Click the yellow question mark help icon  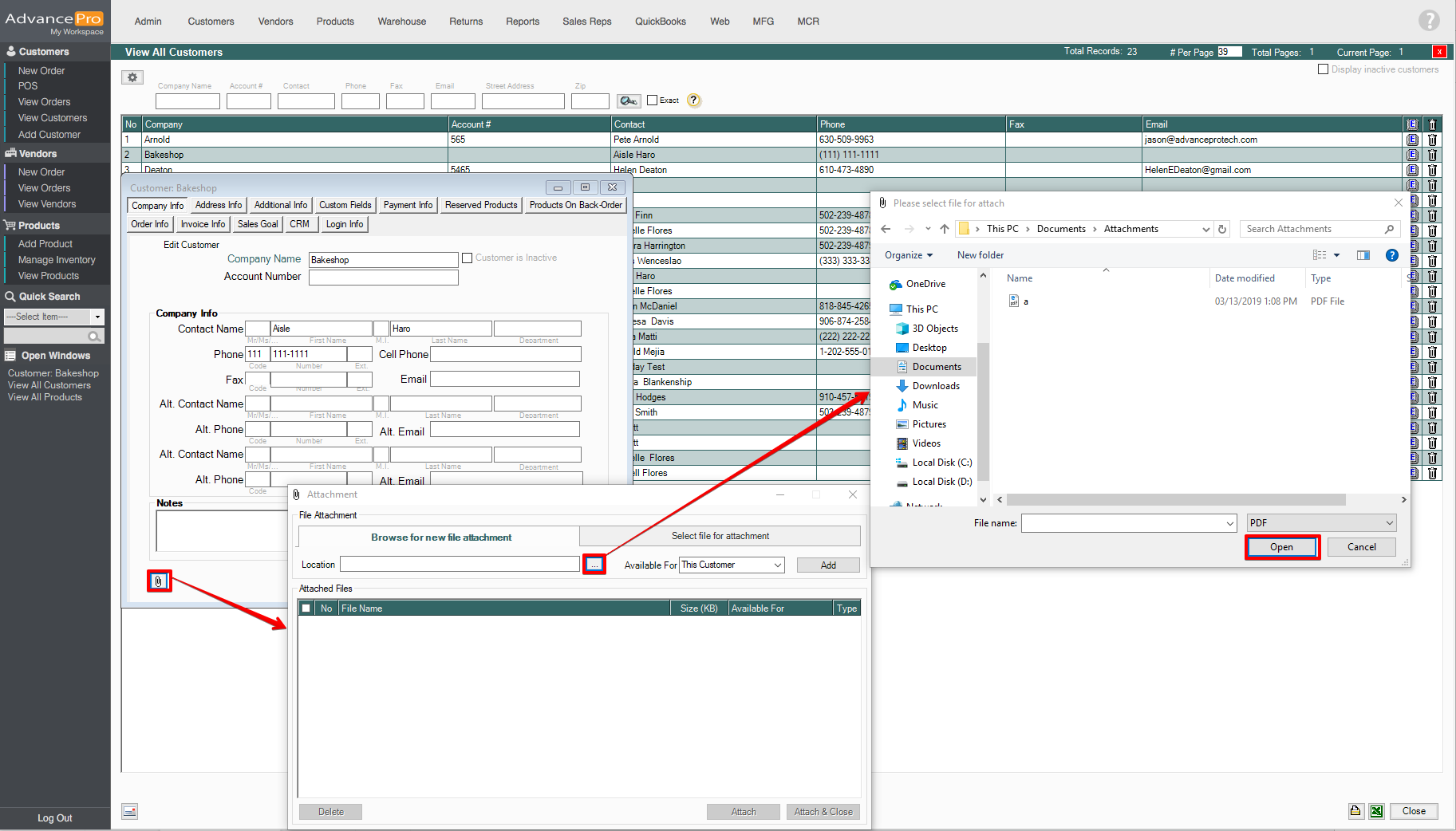pos(694,100)
